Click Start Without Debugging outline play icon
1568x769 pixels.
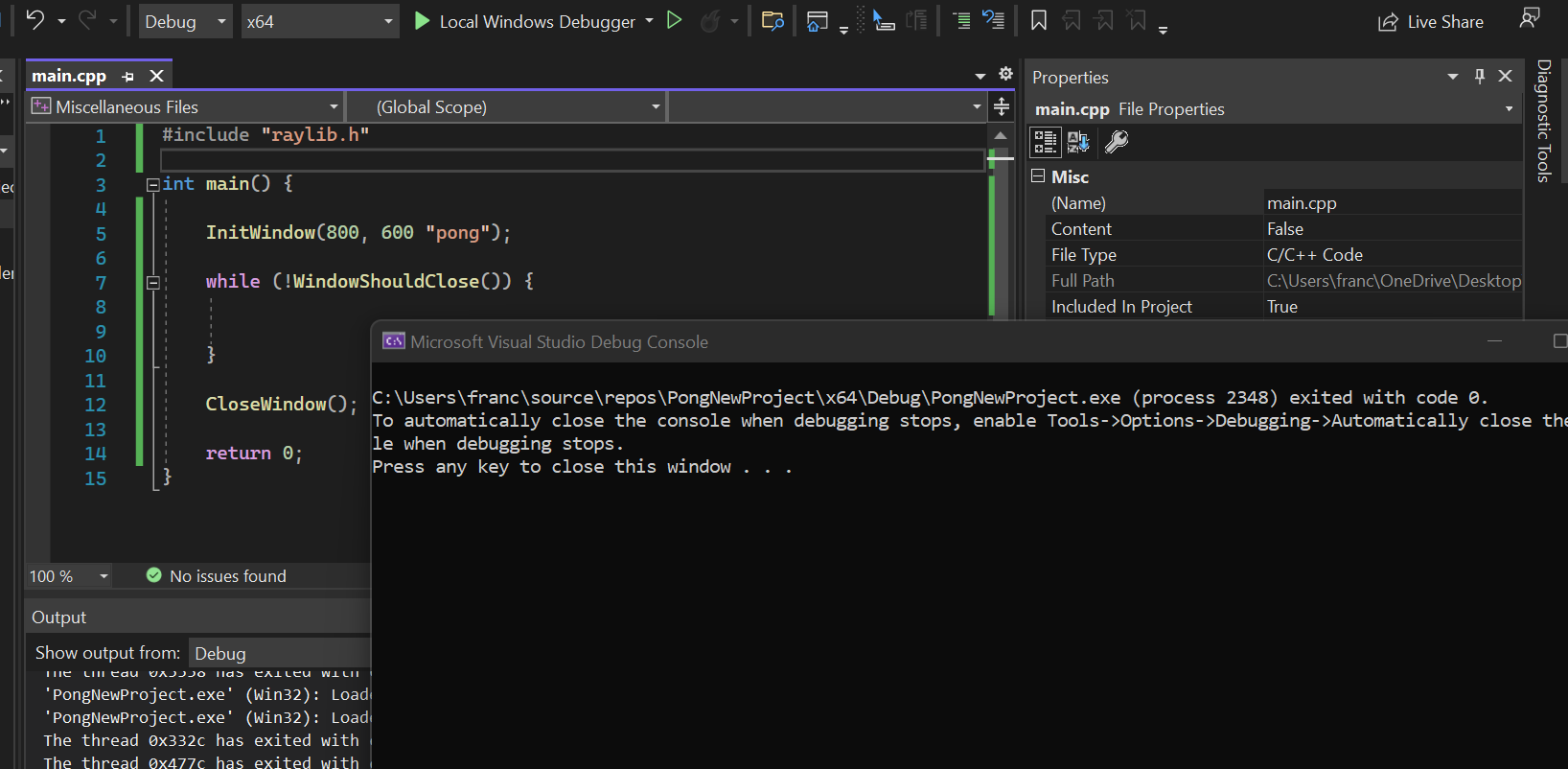pos(674,20)
